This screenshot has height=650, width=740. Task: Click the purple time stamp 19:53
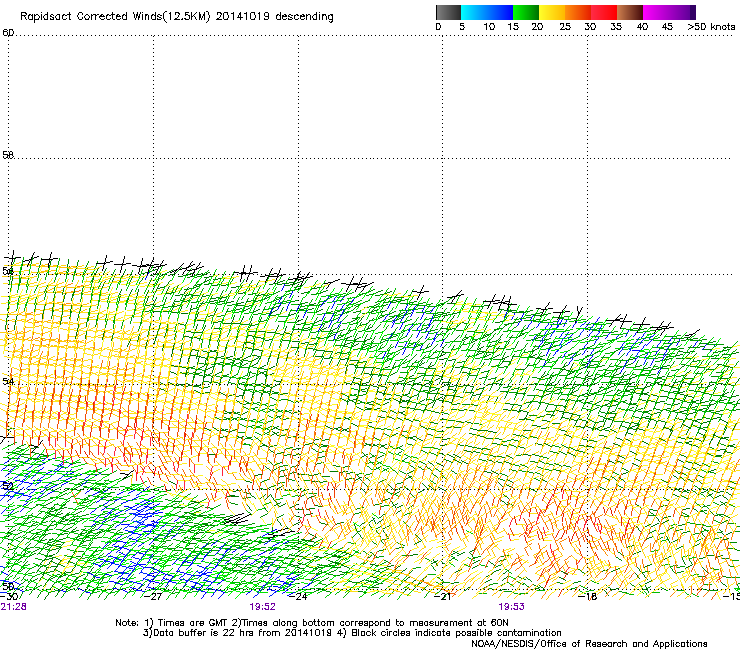(x=512, y=607)
